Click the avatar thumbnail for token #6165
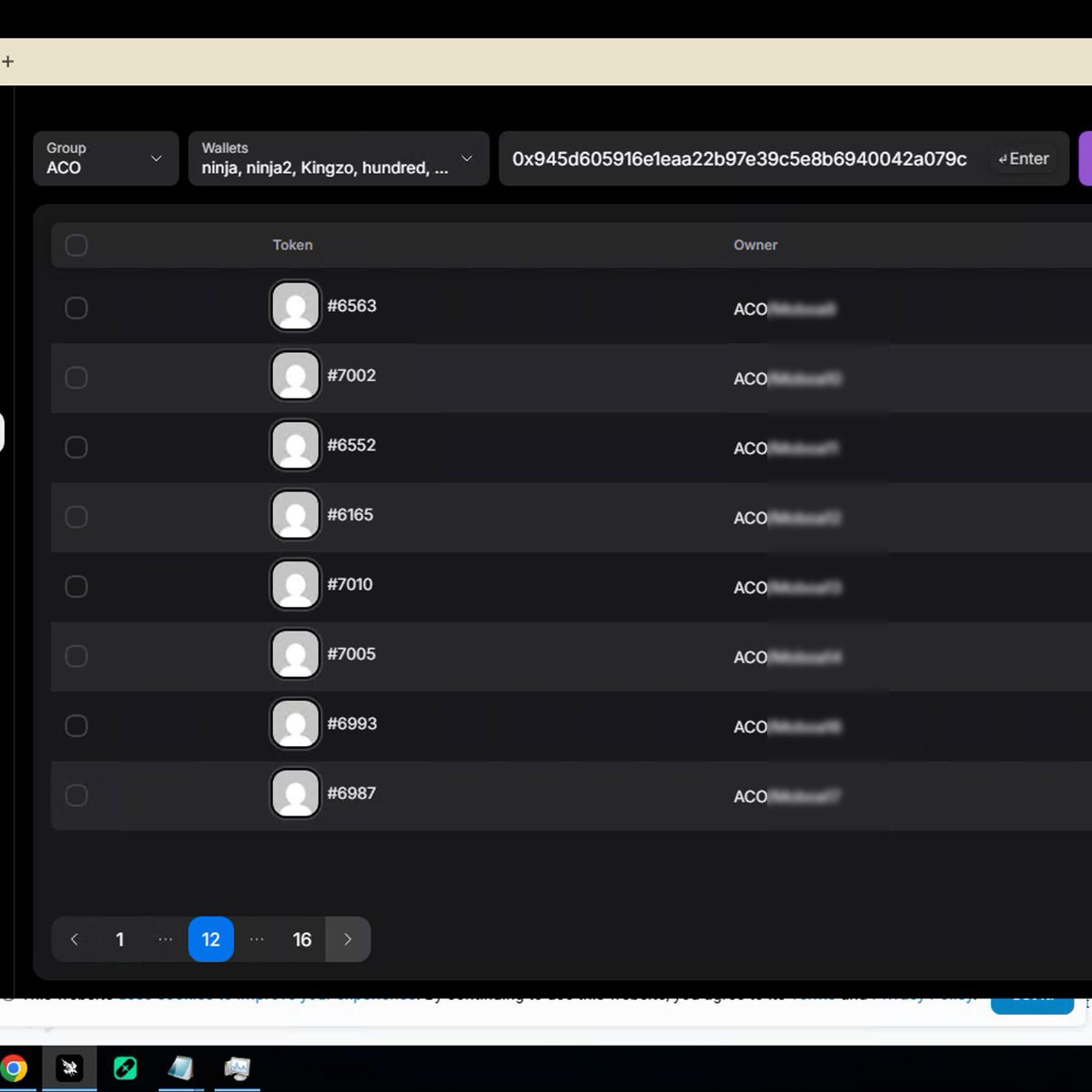 (295, 515)
